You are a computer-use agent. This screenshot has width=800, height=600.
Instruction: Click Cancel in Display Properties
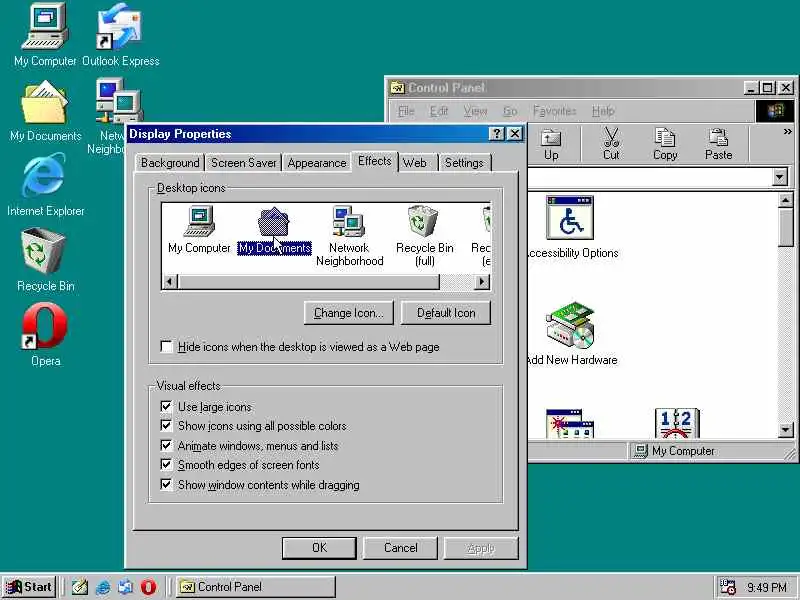pyautogui.click(x=401, y=547)
